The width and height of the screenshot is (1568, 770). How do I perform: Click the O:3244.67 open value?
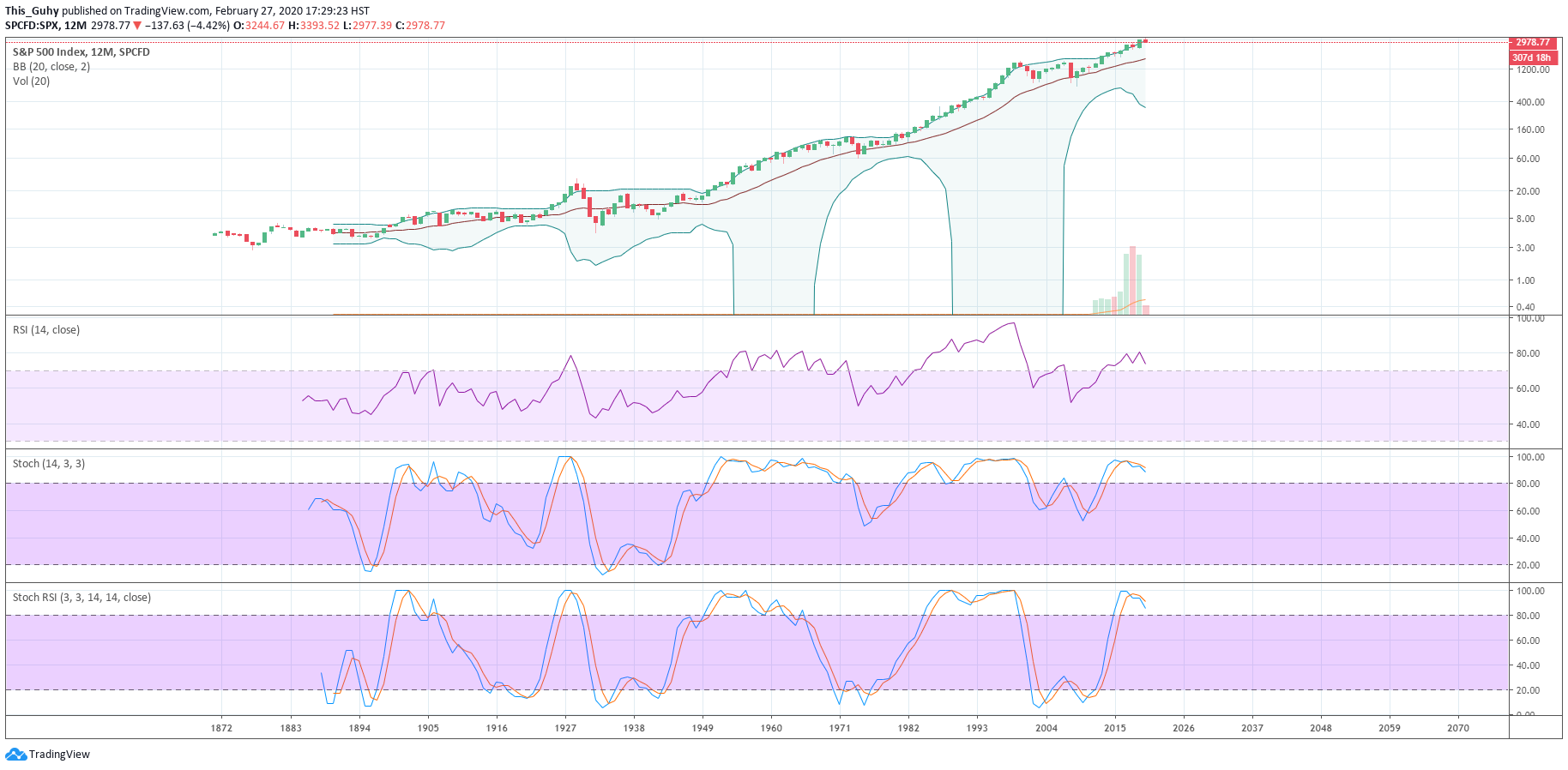tap(259, 26)
